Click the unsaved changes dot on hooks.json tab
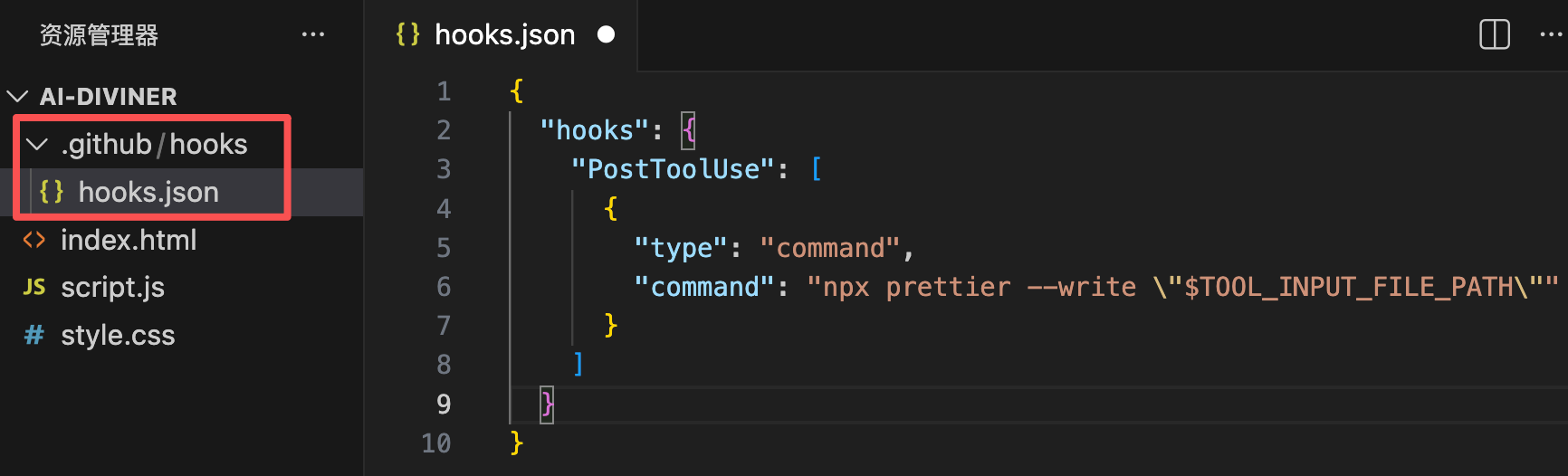This screenshot has height=476, width=1568. point(607,34)
